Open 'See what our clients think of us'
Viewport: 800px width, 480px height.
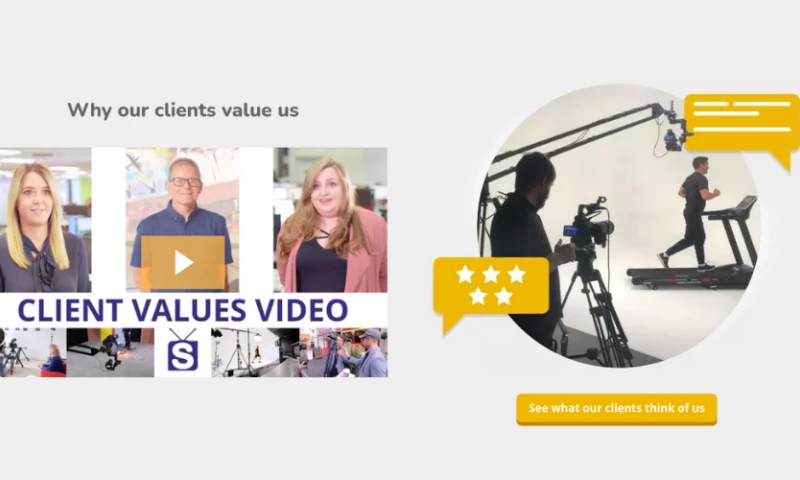616,409
